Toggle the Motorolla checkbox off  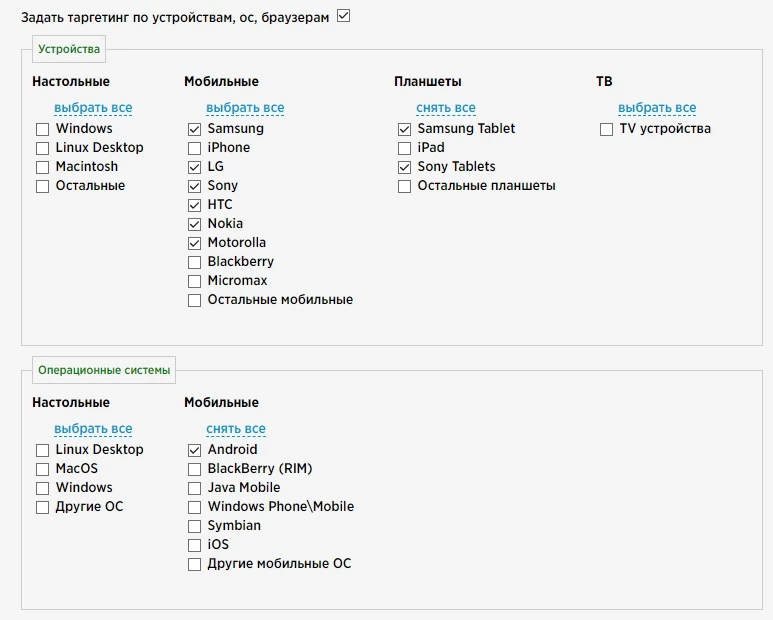tap(194, 243)
